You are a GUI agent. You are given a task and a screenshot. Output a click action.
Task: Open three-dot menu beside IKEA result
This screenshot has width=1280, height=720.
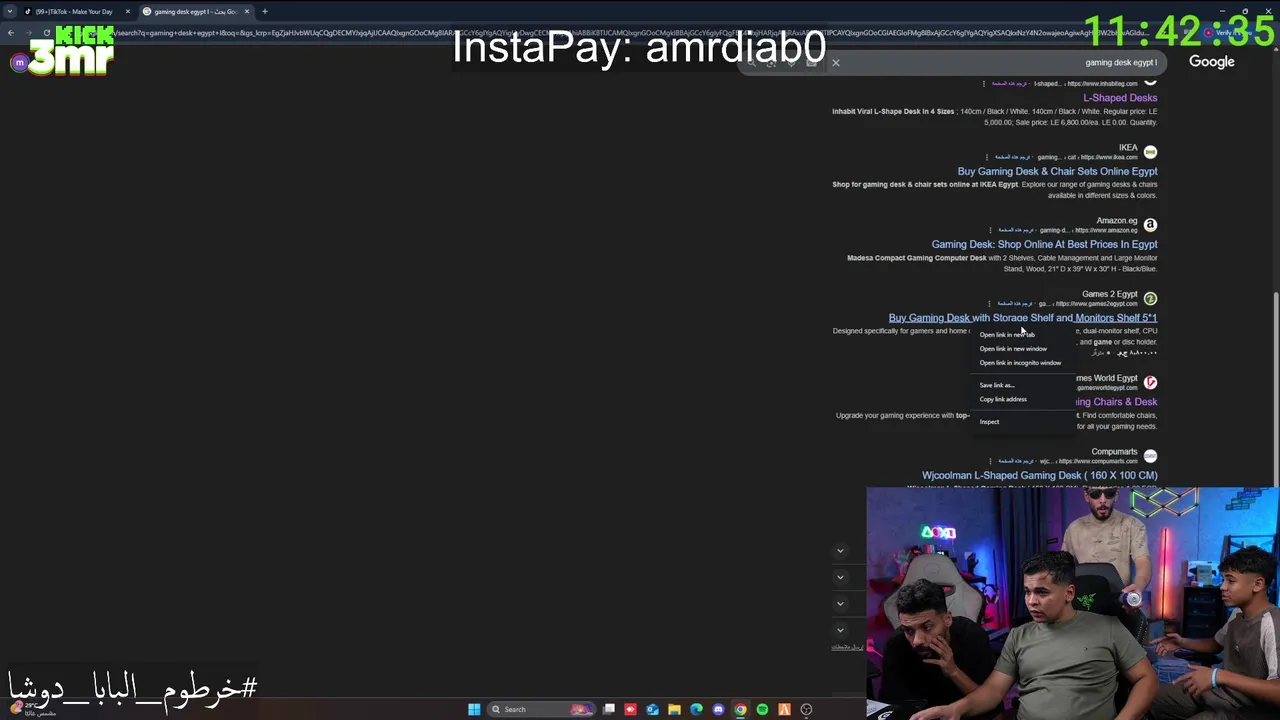[x=988, y=157]
